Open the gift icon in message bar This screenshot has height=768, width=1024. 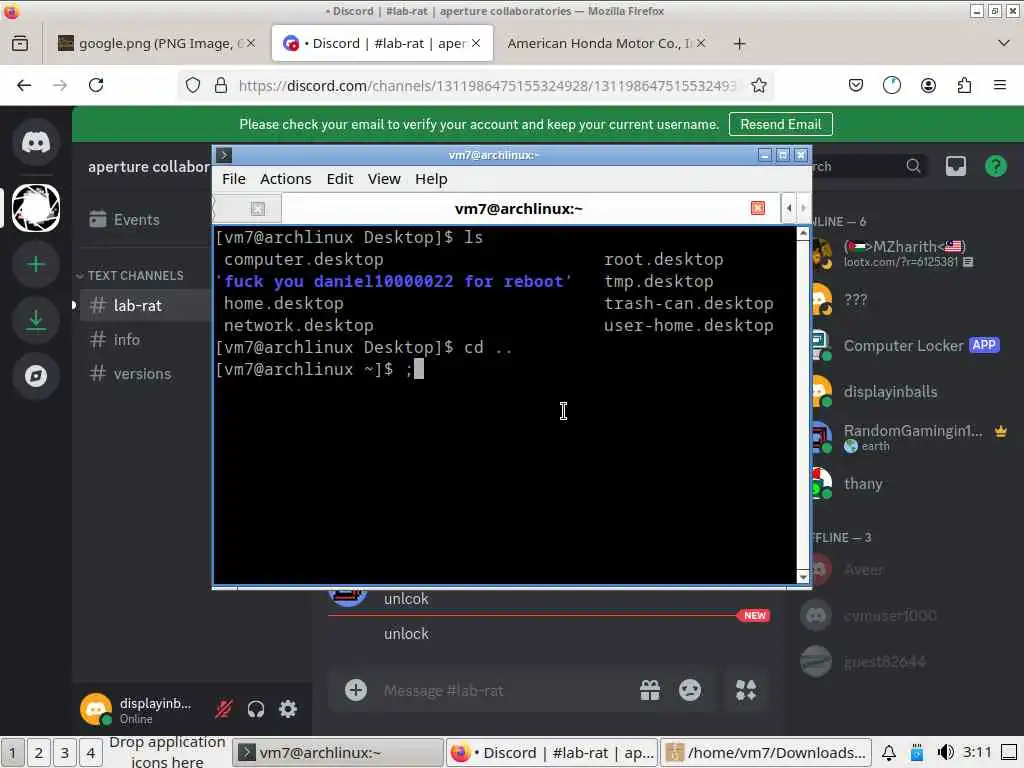click(x=650, y=690)
